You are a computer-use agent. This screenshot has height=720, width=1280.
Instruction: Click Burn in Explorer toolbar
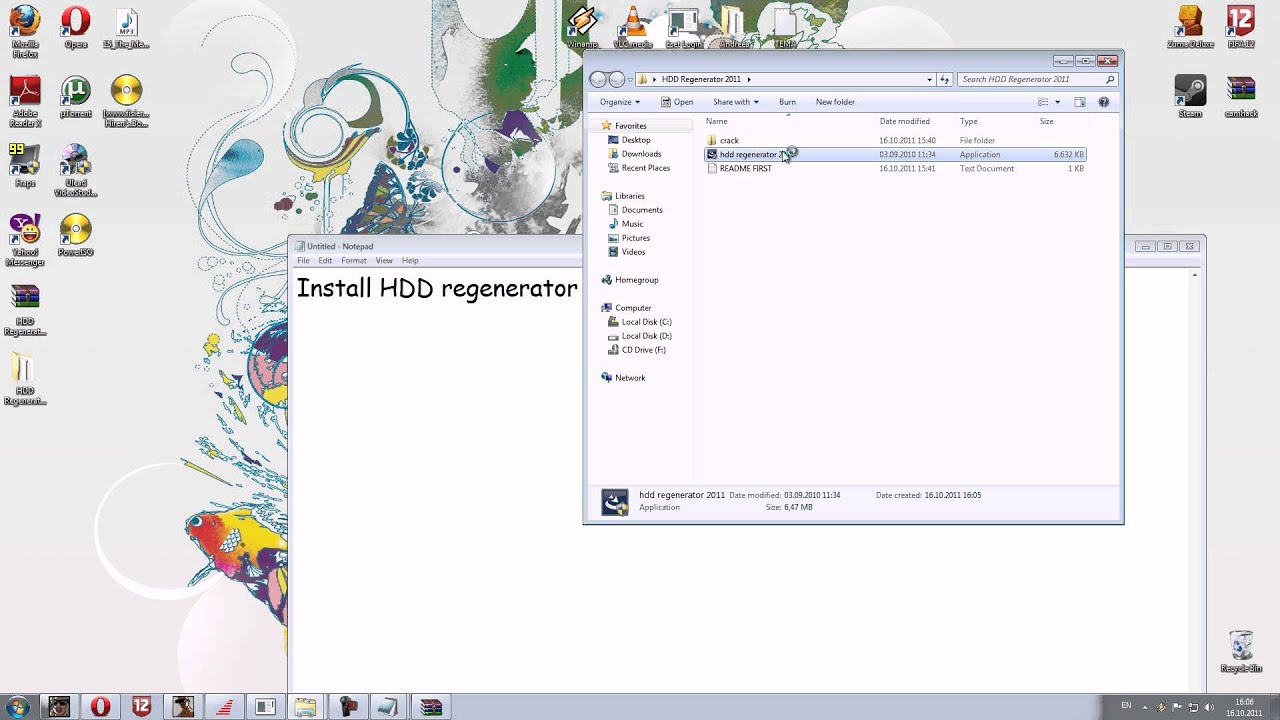click(x=787, y=102)
